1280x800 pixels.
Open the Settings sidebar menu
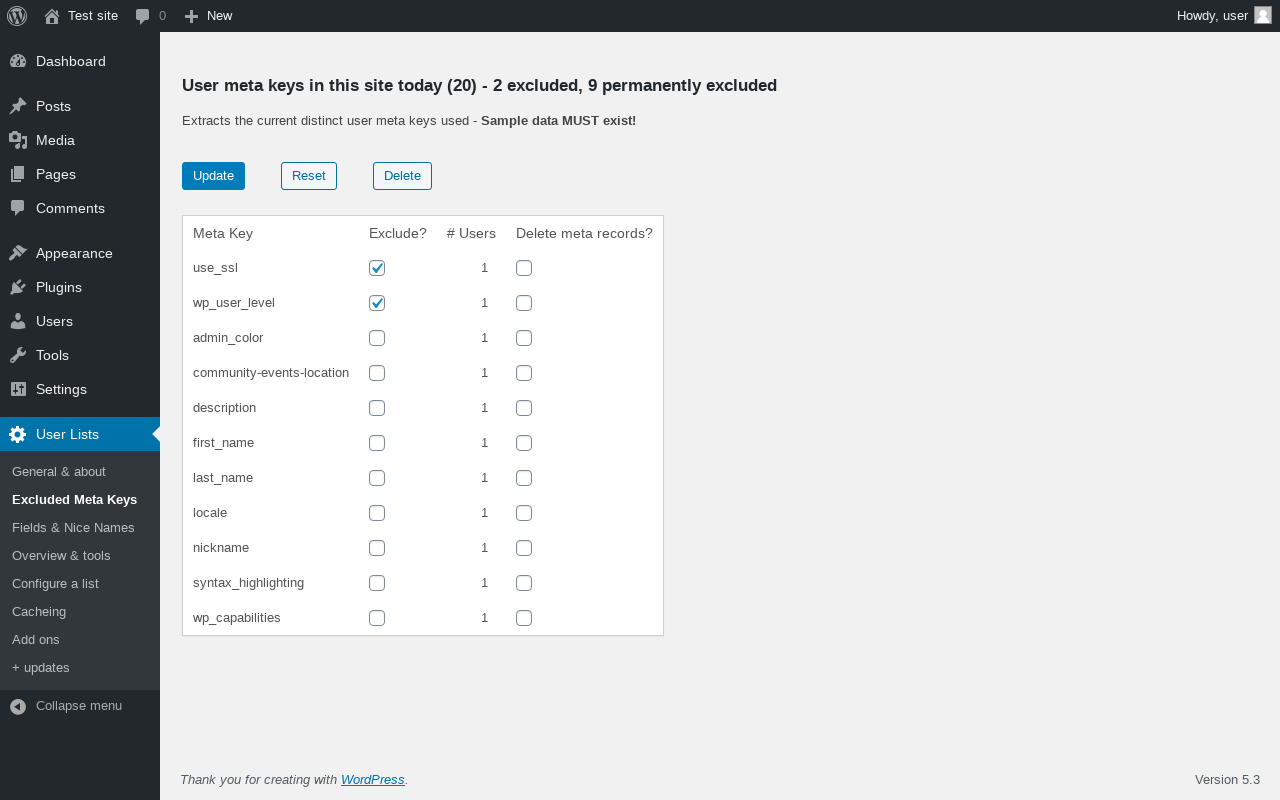point(61,389)
